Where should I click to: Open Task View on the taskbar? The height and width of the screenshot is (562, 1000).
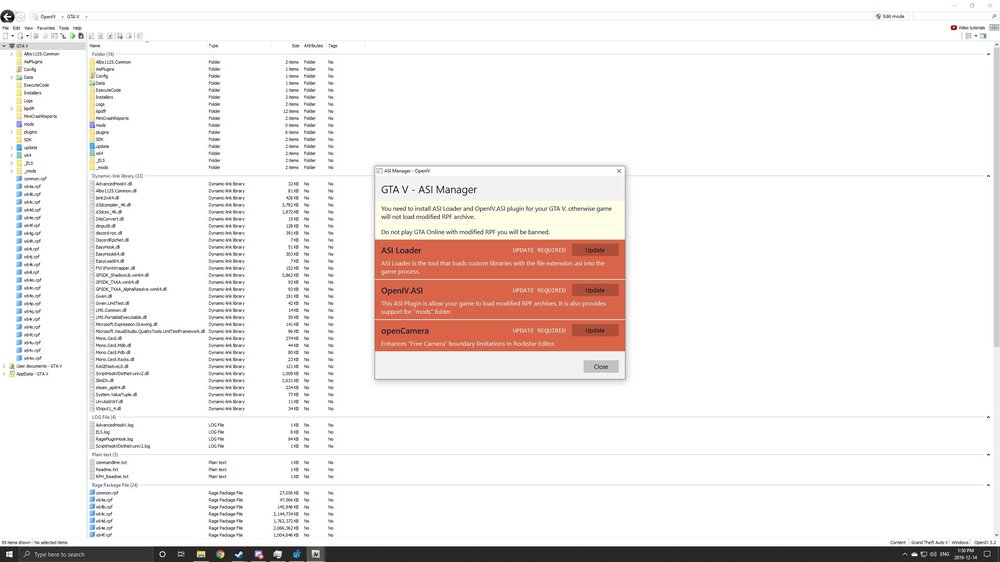pyautogui.click(x=181, y=554)
